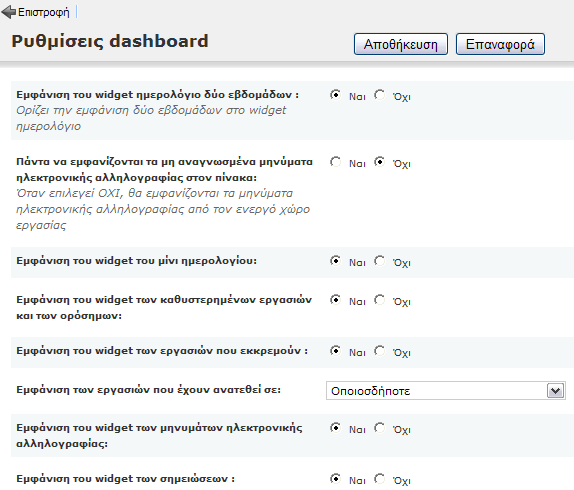This screenshot has width=574, height=490.
Task: Set email messages widget to Όχι
Action: pos(380,428)
